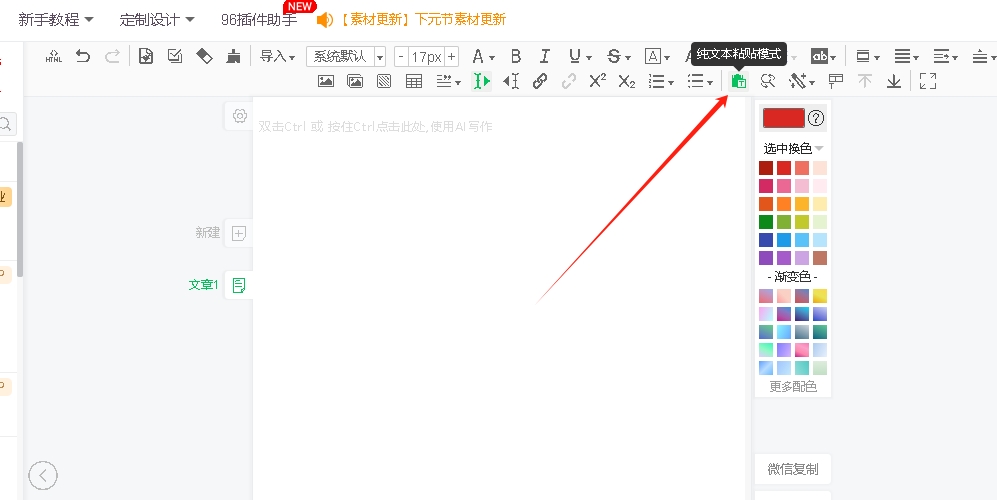
Task: Click the fullscreen expand icon
Action: [x=927, y=82]
